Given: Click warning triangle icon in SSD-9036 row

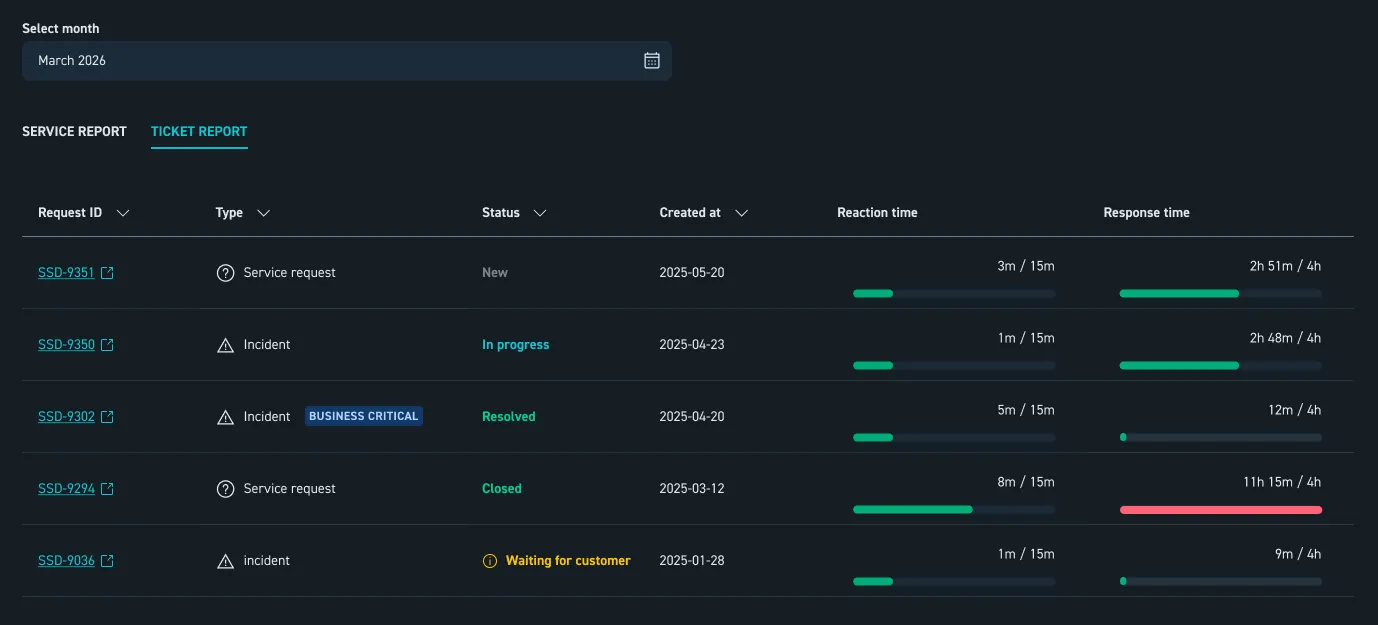Looking at the screenshot, I should (x=225, y=561).
